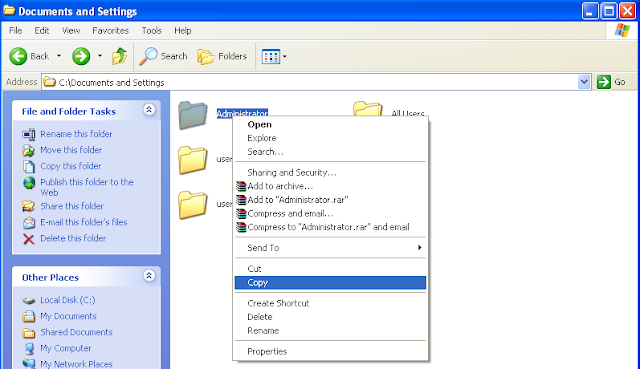
Task: Open the Favorites menu
Action: 110,31
